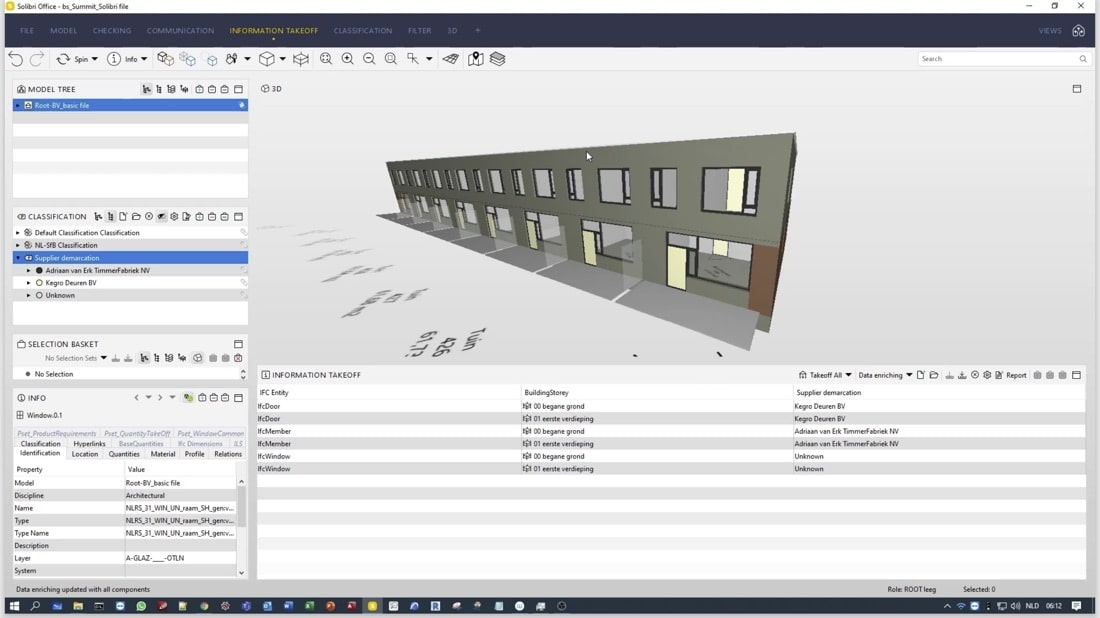Screen dimensions: 1100x618
Task: Activate the Info tool in the toolbar
Action: 125,58
